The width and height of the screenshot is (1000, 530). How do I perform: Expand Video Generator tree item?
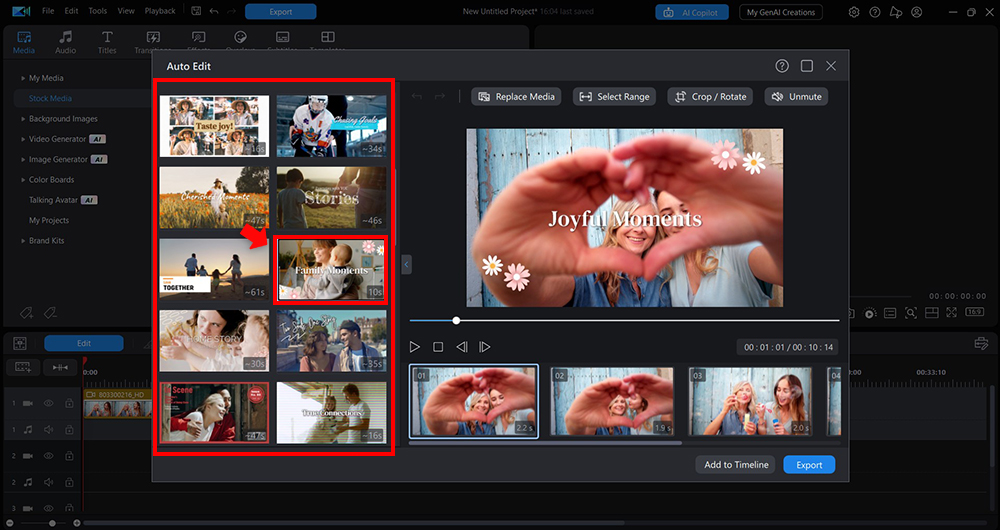click(x=24, y=139)
